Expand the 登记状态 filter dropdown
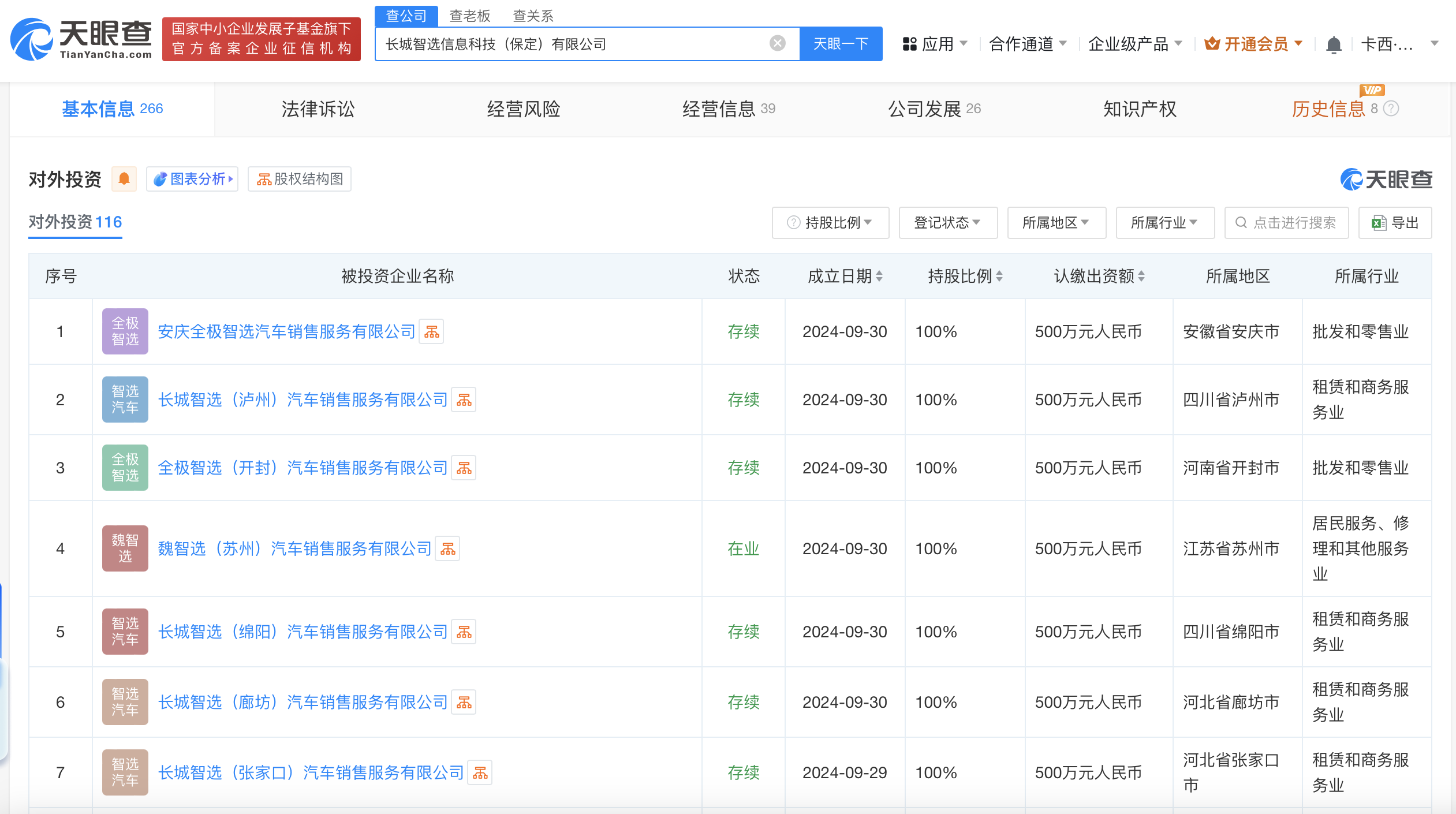This screenshot has width=1456, height=814. pos(947,223)
